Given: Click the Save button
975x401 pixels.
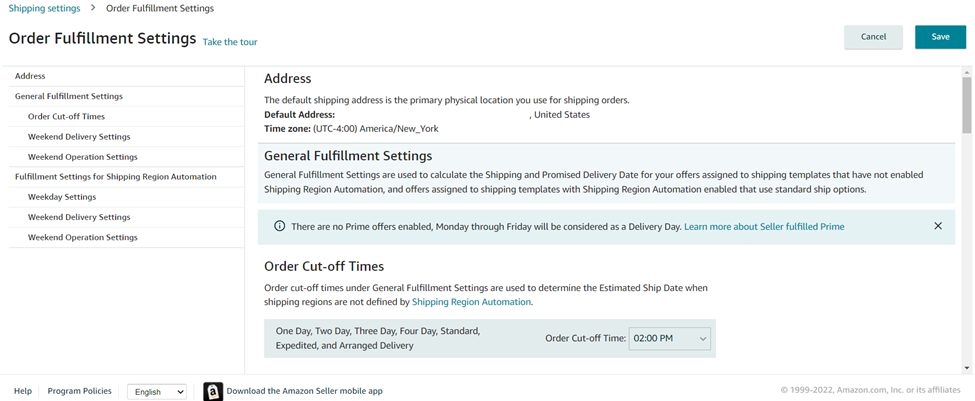Looking at the screenshot, I should [940, 37].
